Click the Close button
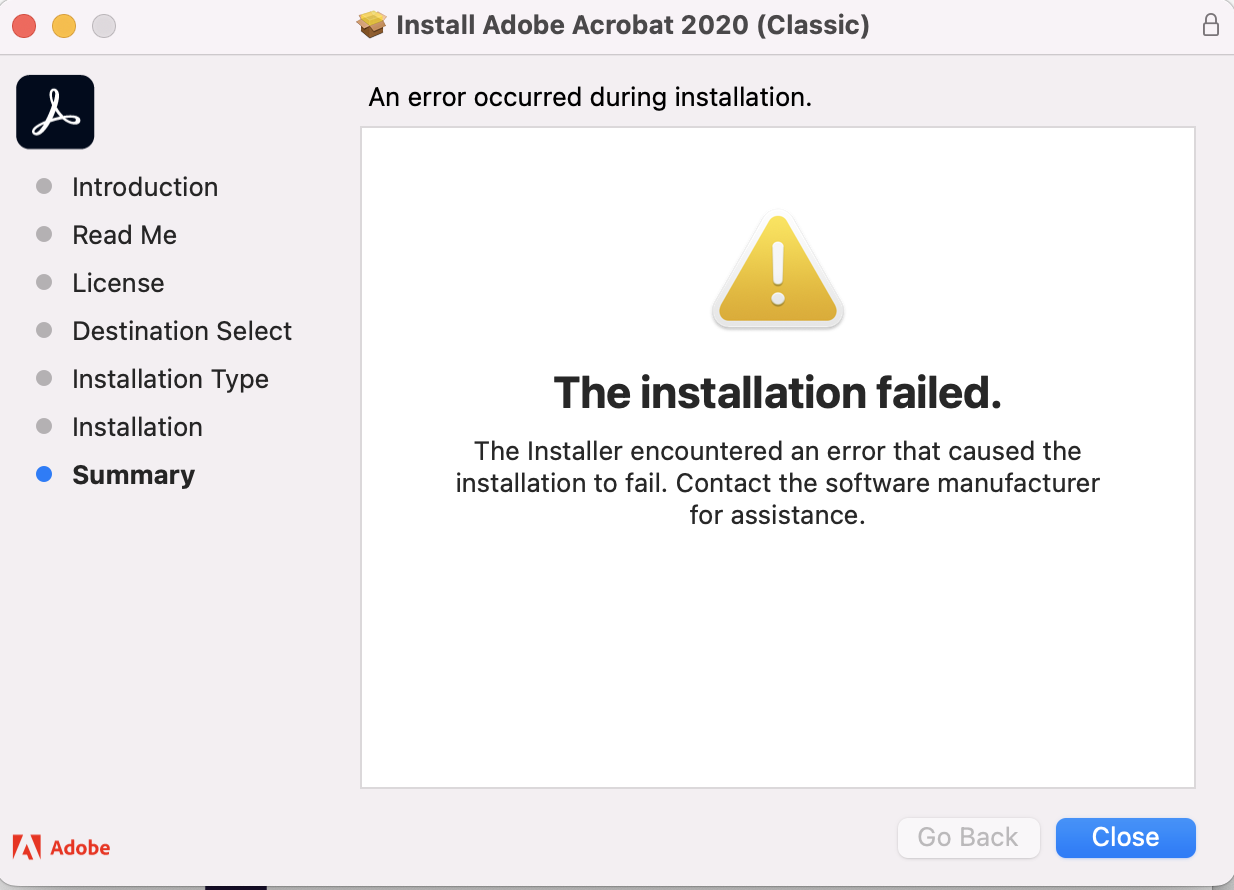Image resolution: width=1234 pixels, height=890 pixels. 1125,837
